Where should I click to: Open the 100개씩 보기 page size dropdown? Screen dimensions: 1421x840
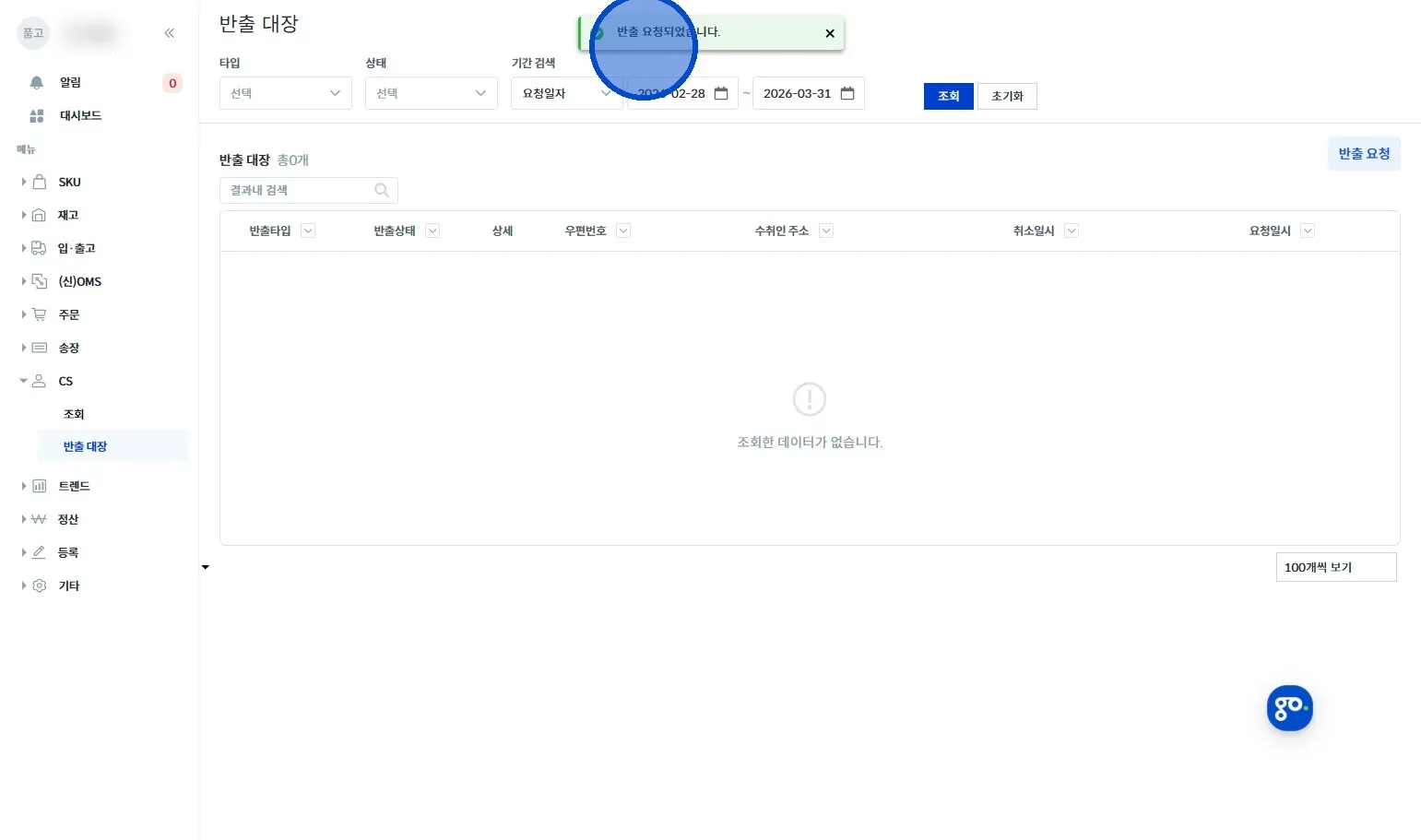coord(1336,567)
